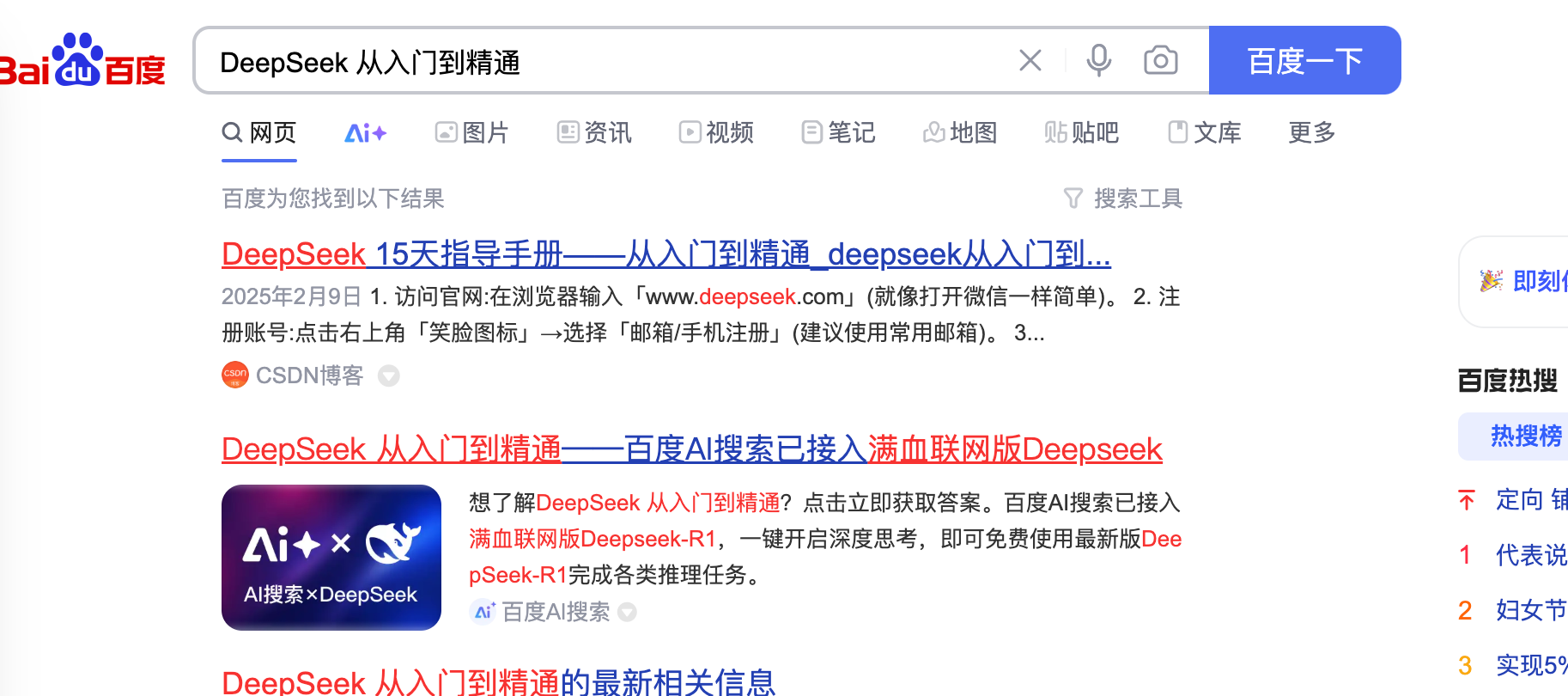Open 搜索工具 filter options
The image size is (1568, 696).
1123,198
